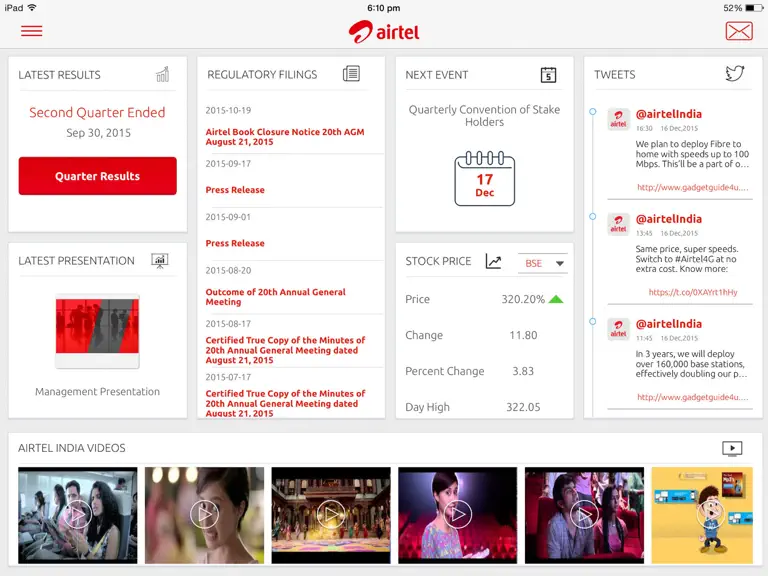This screenshot has width=768, height=576.
Task: Click airtel avatar on 16:30 tweet
Action: (x=618, y=119)
